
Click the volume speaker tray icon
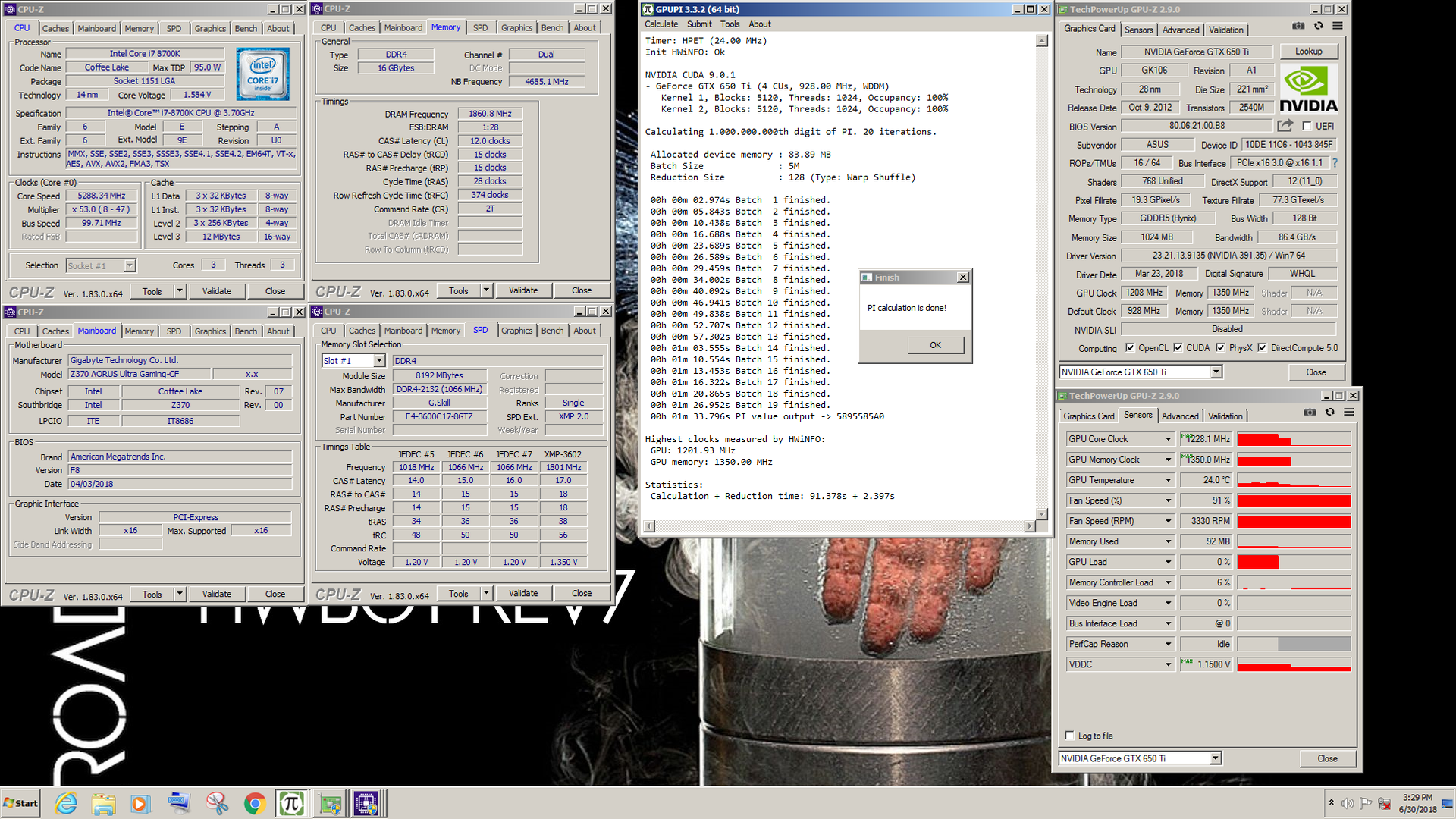coord(1348,803)
